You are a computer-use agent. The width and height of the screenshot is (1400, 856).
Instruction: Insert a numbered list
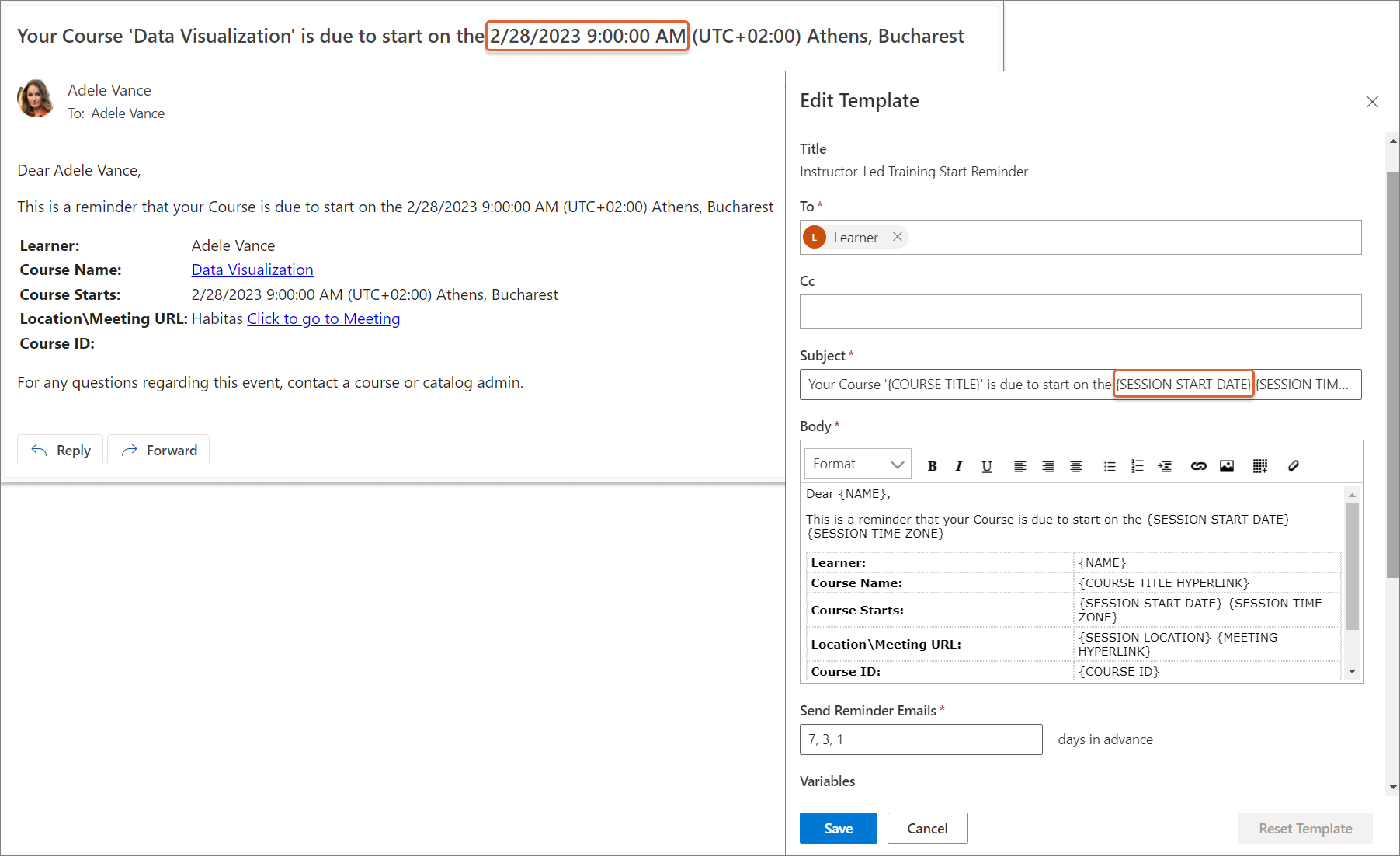(x=1137, y=466)
